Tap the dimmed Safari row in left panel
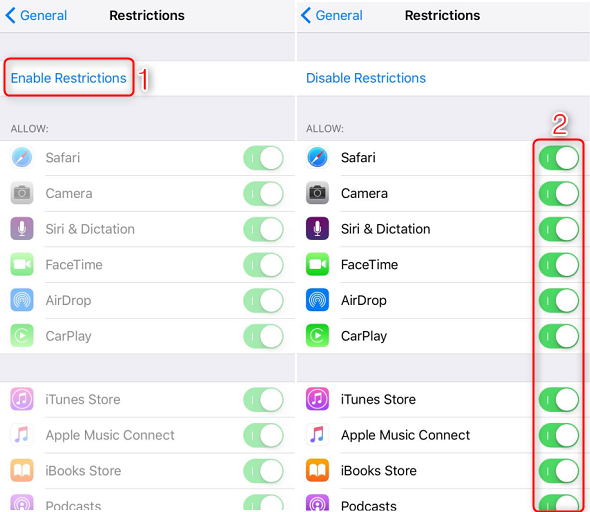 (x=147, y=158)
